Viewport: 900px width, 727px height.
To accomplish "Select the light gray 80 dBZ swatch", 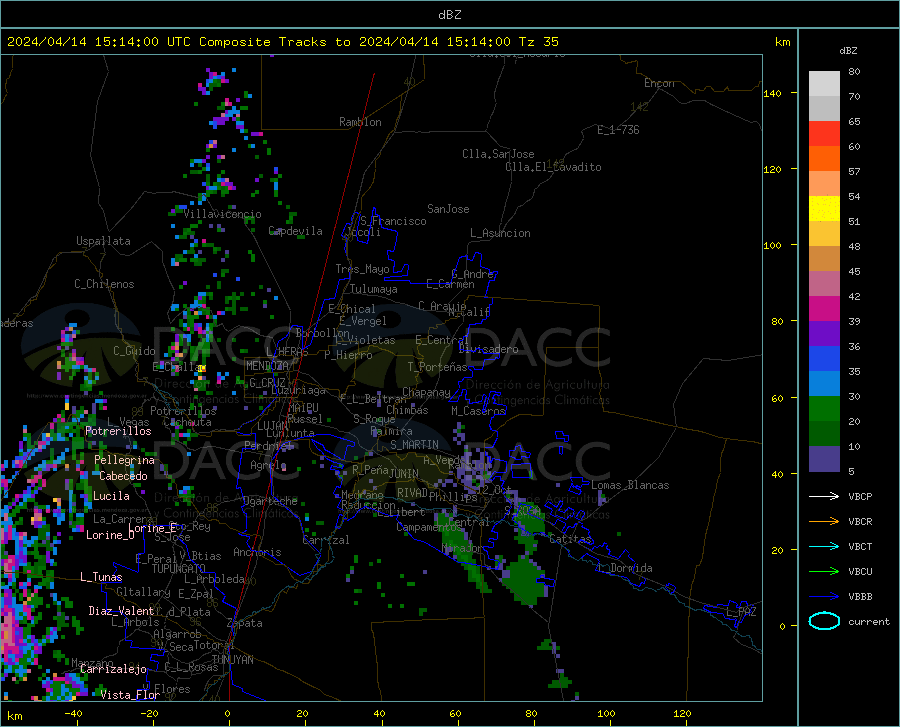I will [824, 83].
